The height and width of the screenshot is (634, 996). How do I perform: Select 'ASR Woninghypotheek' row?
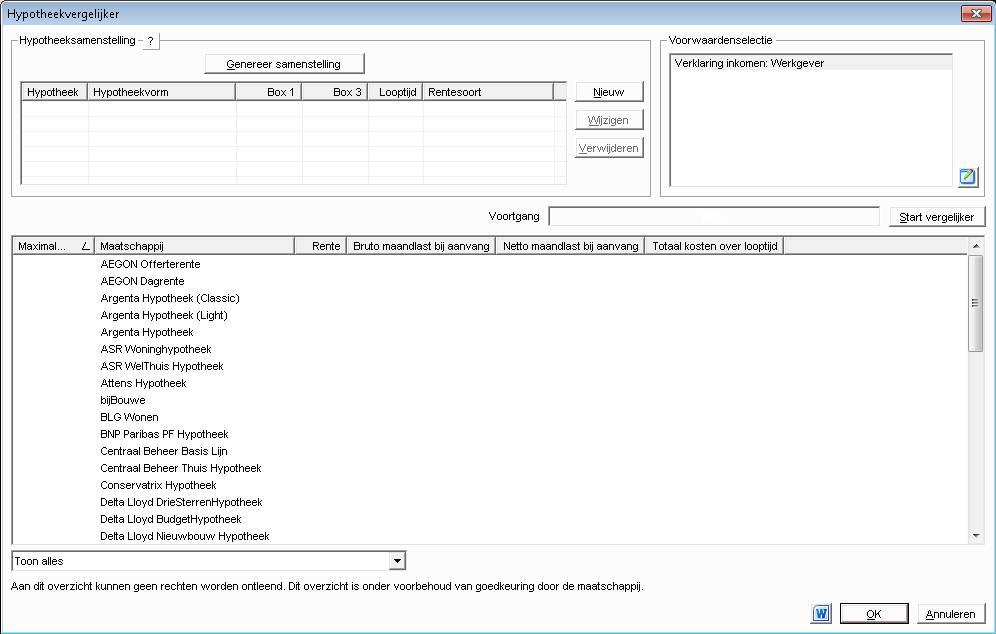point(490,349)
